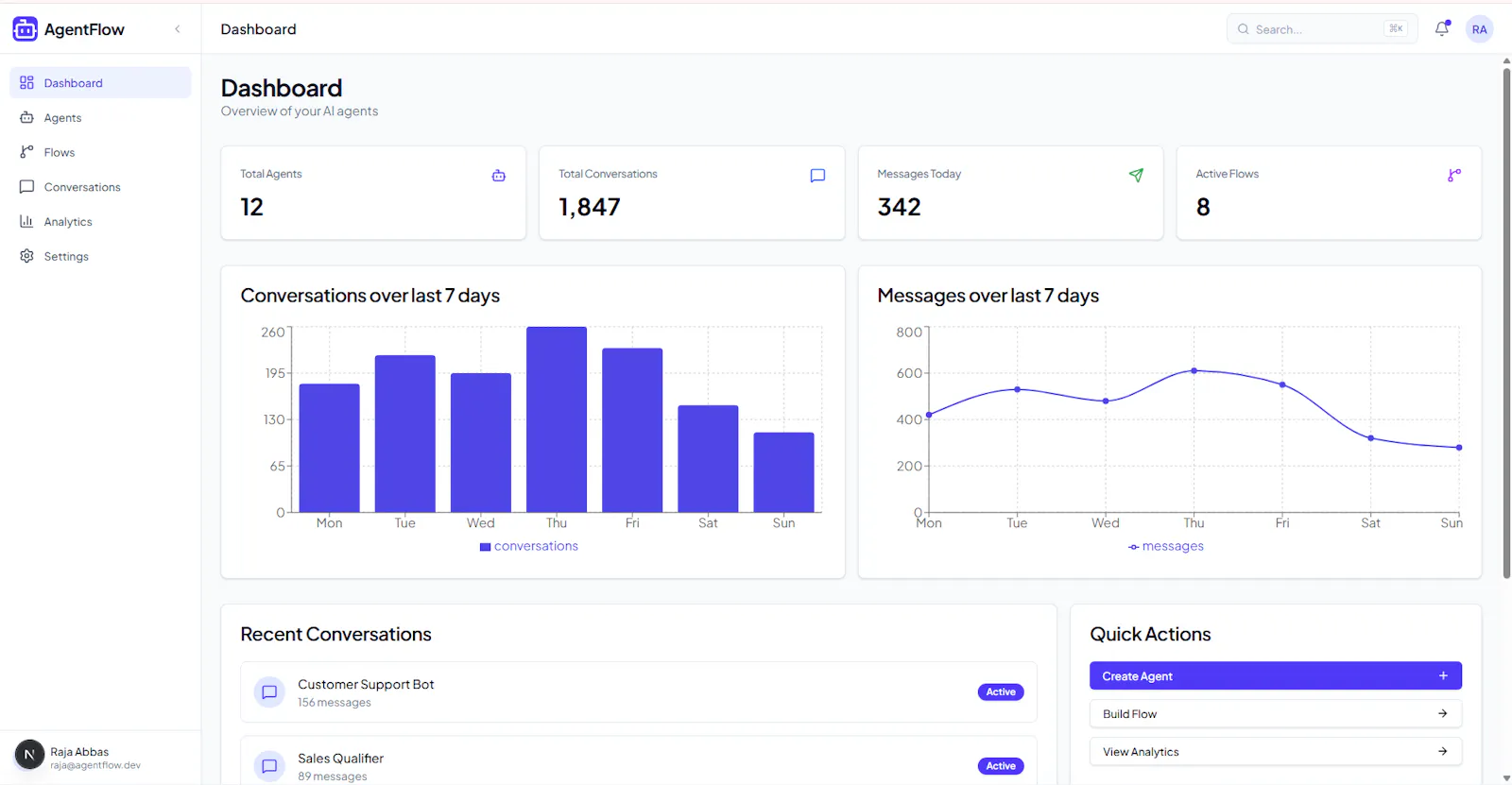The height and width of the screenshot is (785, 1512).
Task: Click the arrow icon on Build Flow
Action: [1443, 713]
